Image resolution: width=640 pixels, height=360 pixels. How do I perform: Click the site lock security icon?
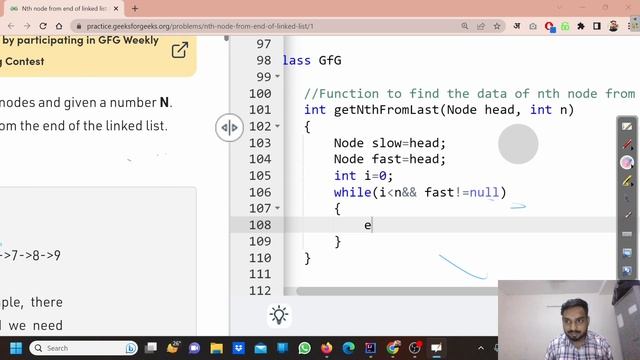point(79,26)
